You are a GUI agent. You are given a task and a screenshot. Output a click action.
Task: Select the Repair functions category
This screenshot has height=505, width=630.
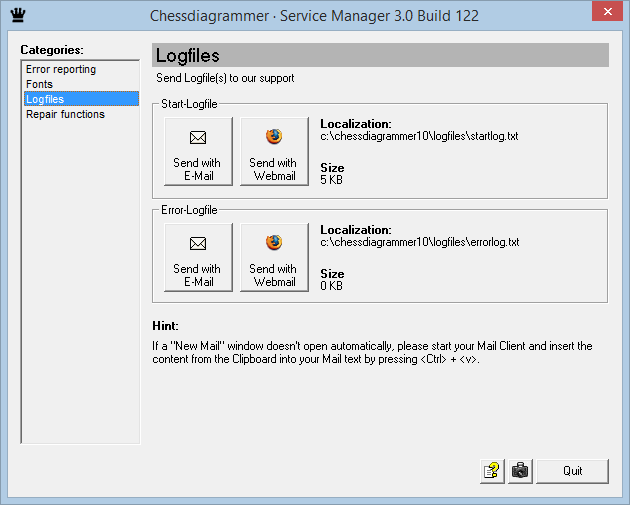click(82, 114)
